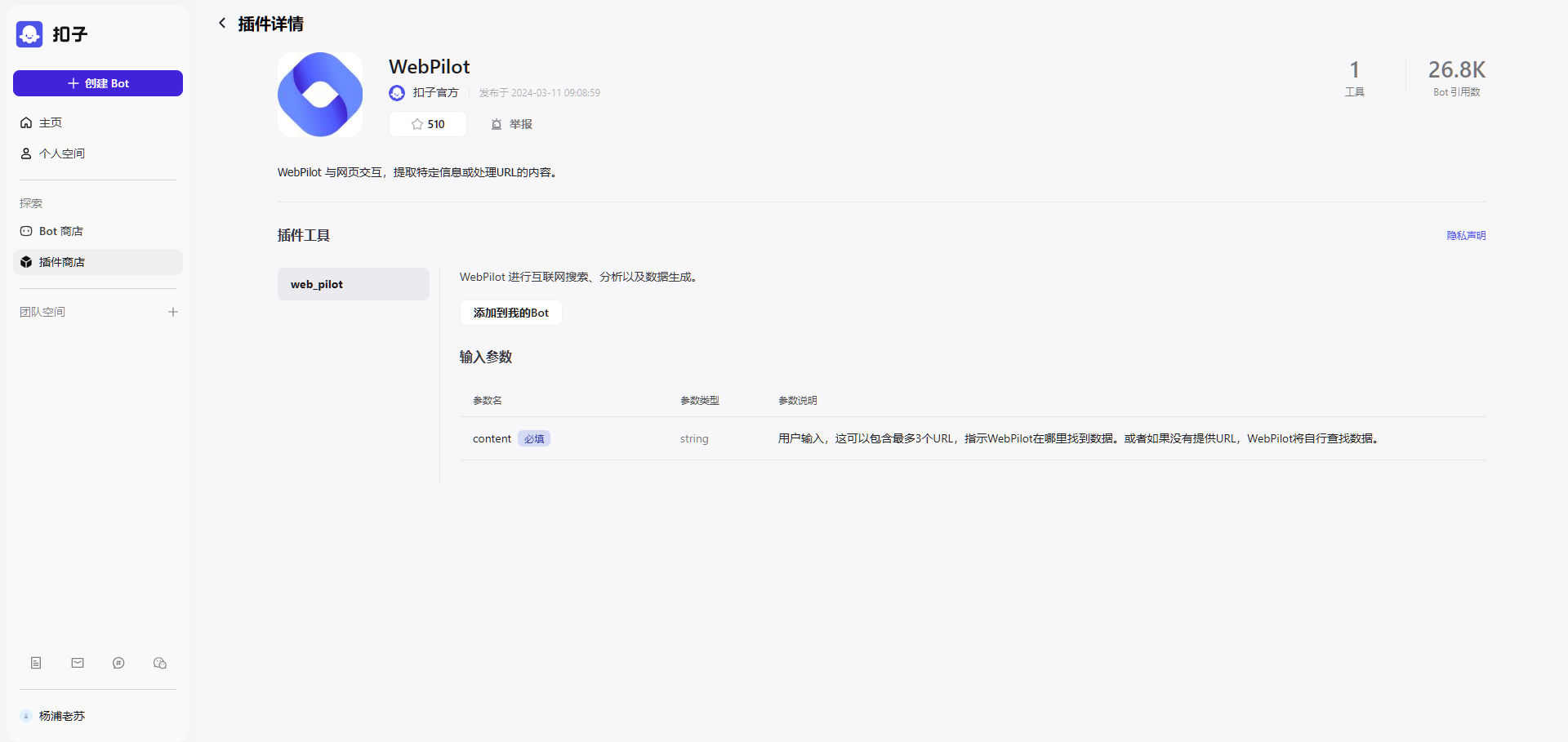
Task: Click the 26.8K Bot引用数 statistic
Action: pos(1457,78)
